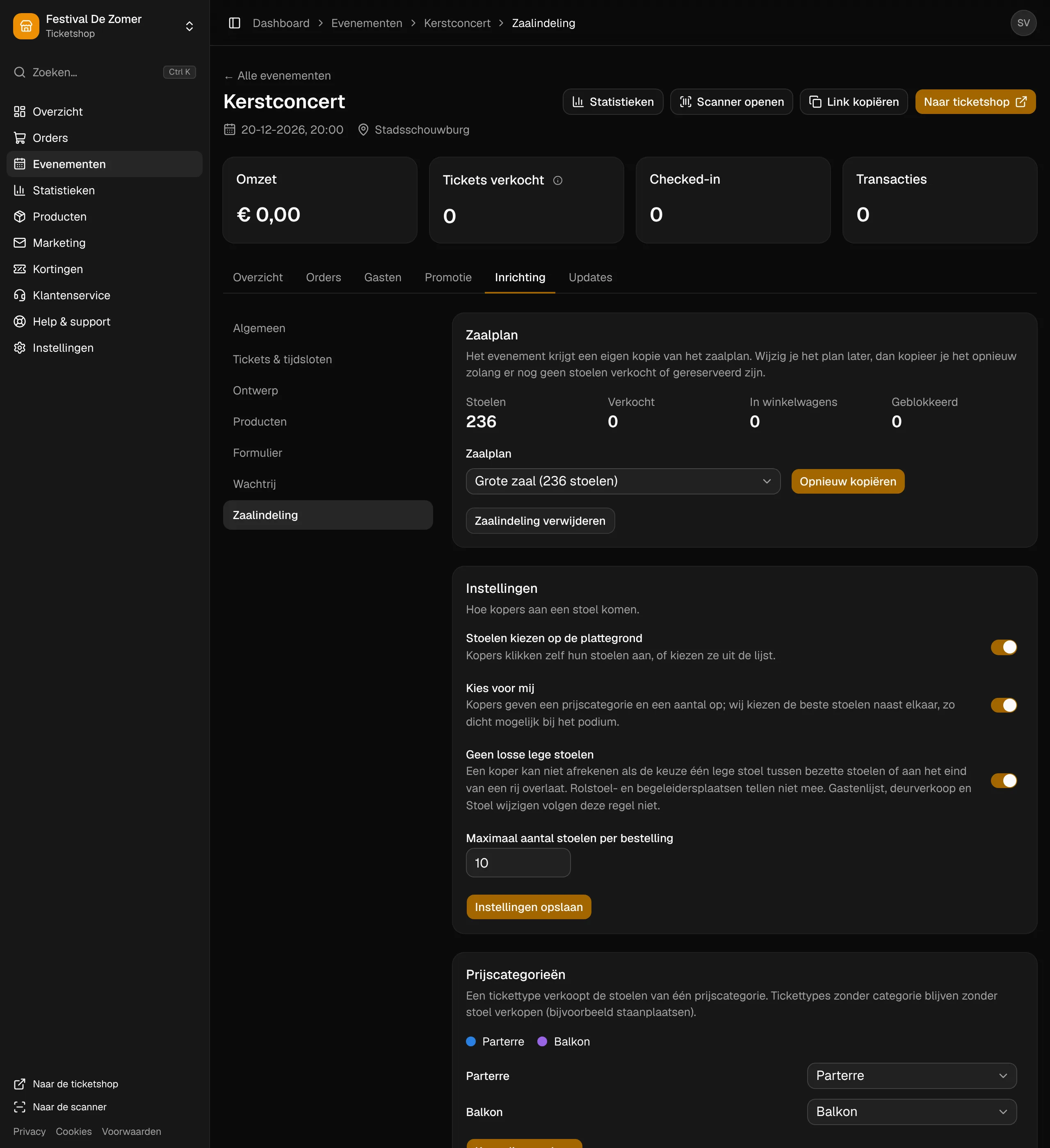Open the SV user avatar
The width and height of the screenshot is (1050, 1148).
(1023, 23)
